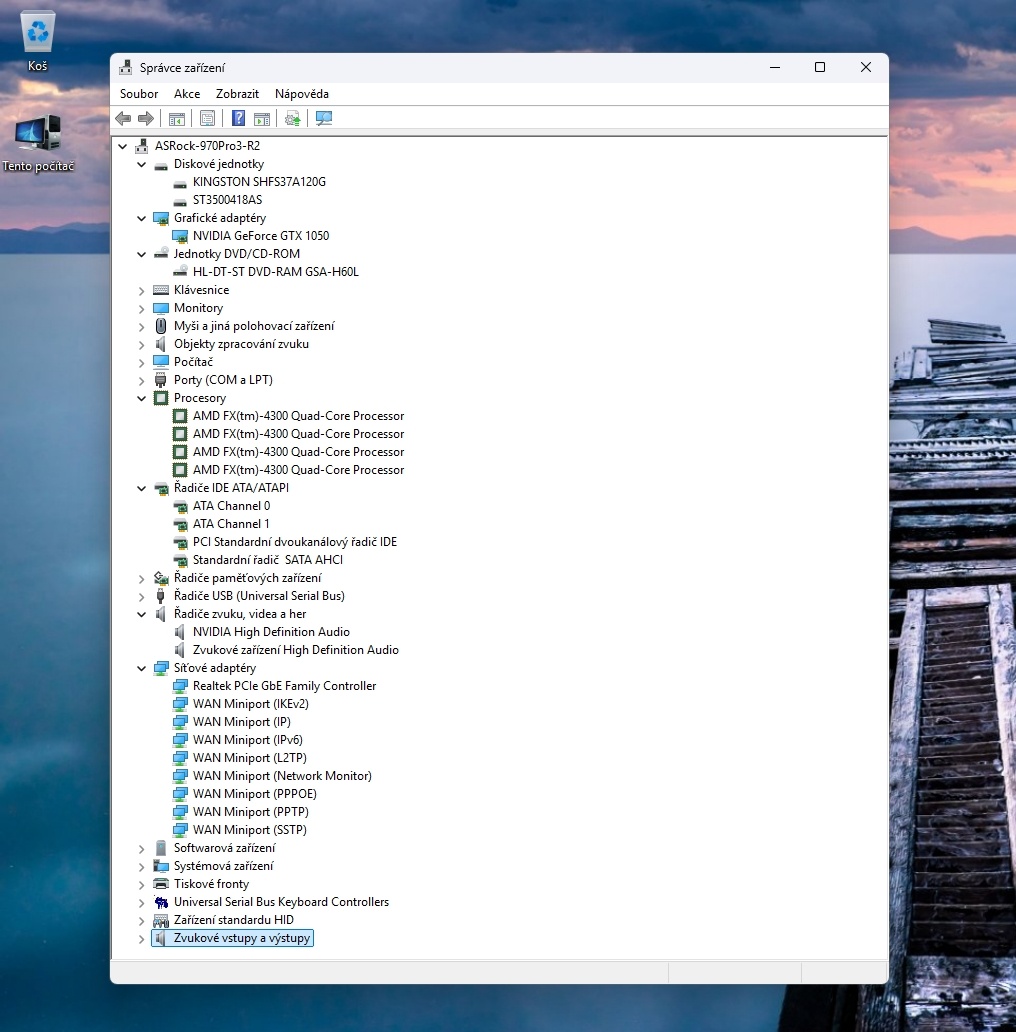Open the Akce menu
Image resolution: width=1016 pixels, height=1032 pixels.
187,94
